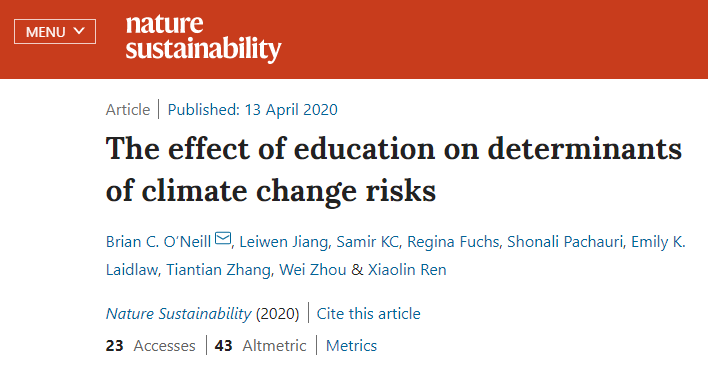Open the Nature Sustainability journal link

(x=178, y=313)
